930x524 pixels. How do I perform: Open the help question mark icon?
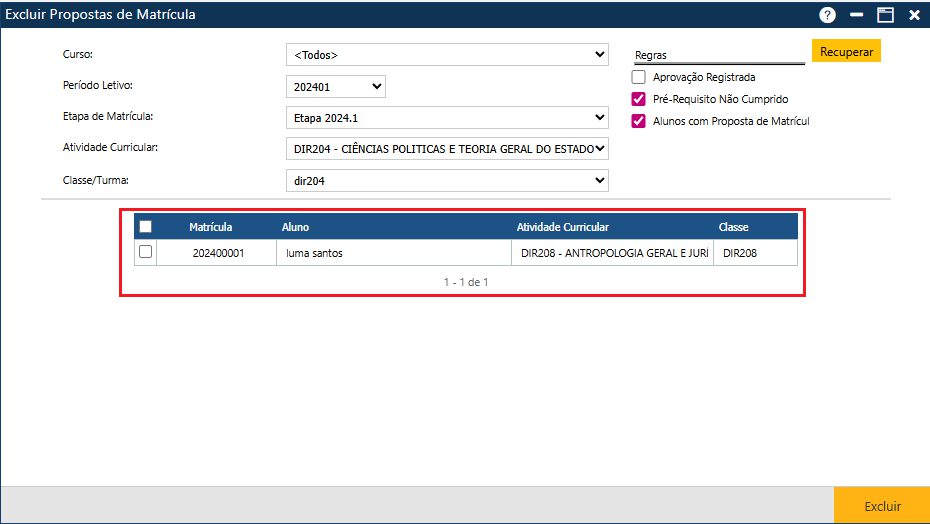click(827, 15)
